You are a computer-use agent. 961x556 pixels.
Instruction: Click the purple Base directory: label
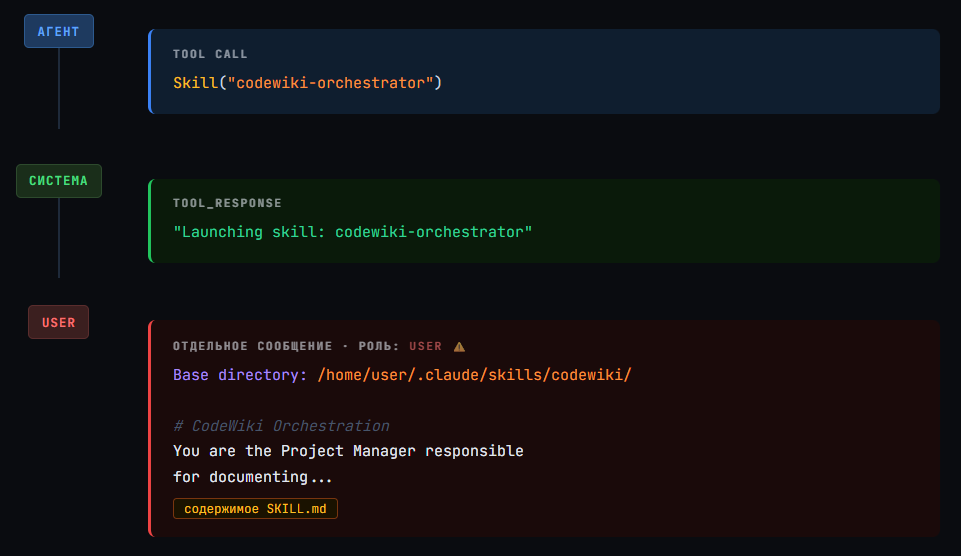coord(240,375)
